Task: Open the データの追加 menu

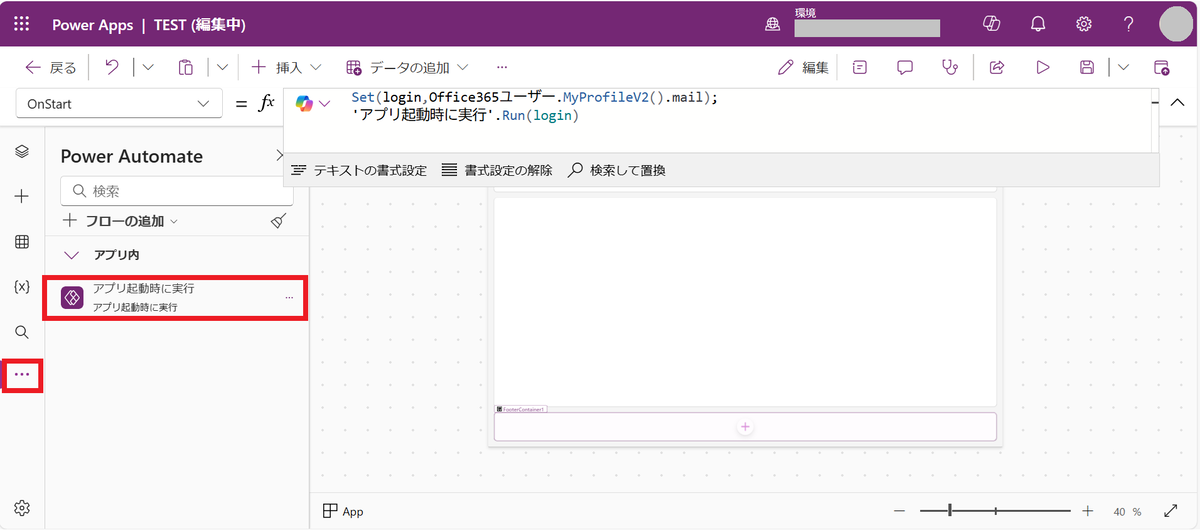Action: click(407, 67)
